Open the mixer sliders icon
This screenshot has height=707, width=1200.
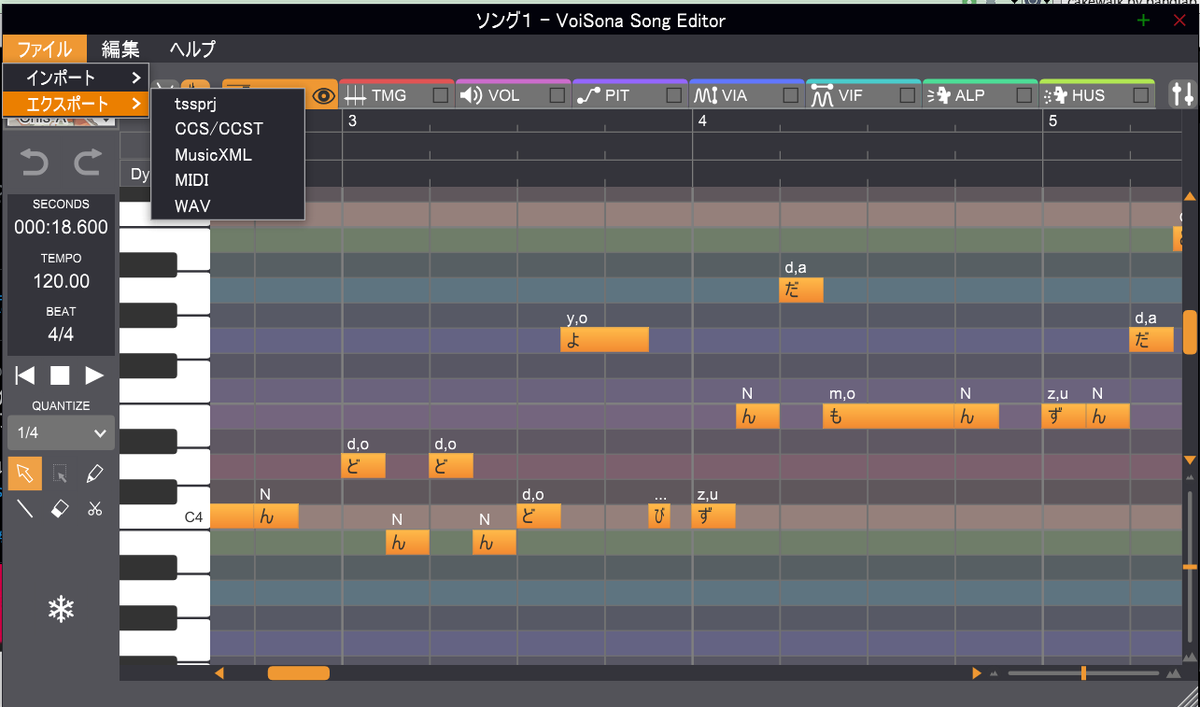[1182, 94]
